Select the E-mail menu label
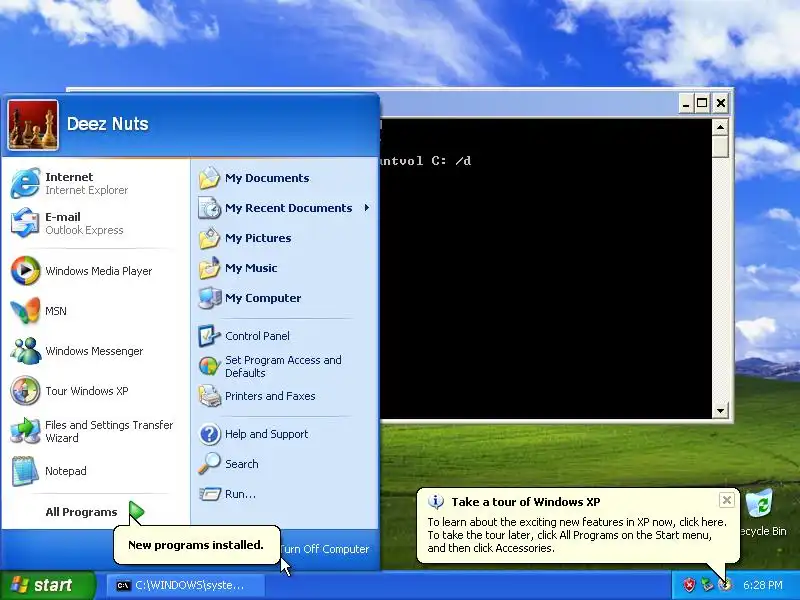 63,217
